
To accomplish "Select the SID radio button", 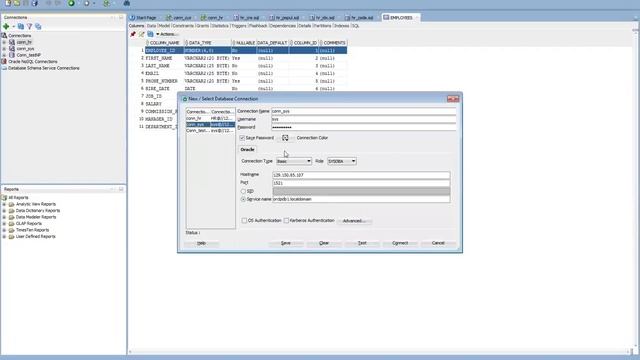I will pos(243,191).
